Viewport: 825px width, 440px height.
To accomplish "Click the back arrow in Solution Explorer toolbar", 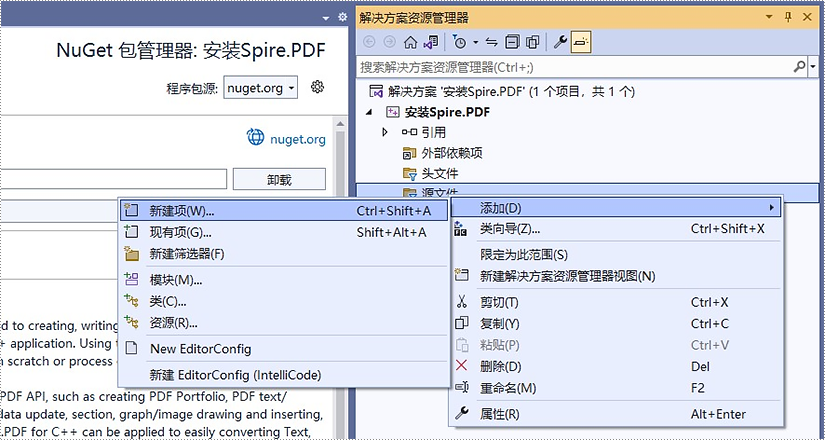I will [x=370, y=42].
